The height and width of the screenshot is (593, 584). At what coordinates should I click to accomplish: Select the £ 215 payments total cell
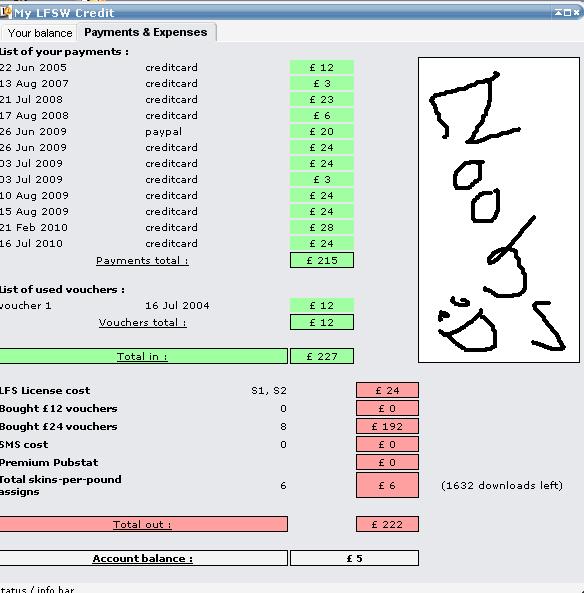coord(322,260)
